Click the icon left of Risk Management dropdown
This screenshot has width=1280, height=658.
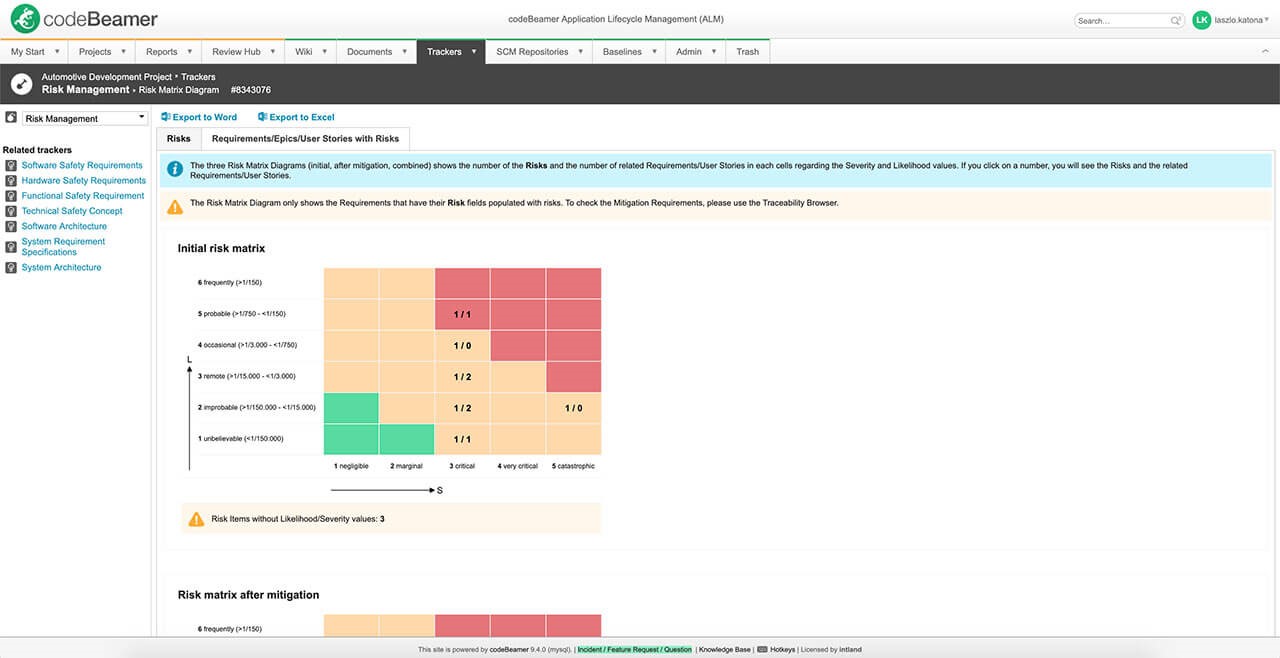(11, 118)
